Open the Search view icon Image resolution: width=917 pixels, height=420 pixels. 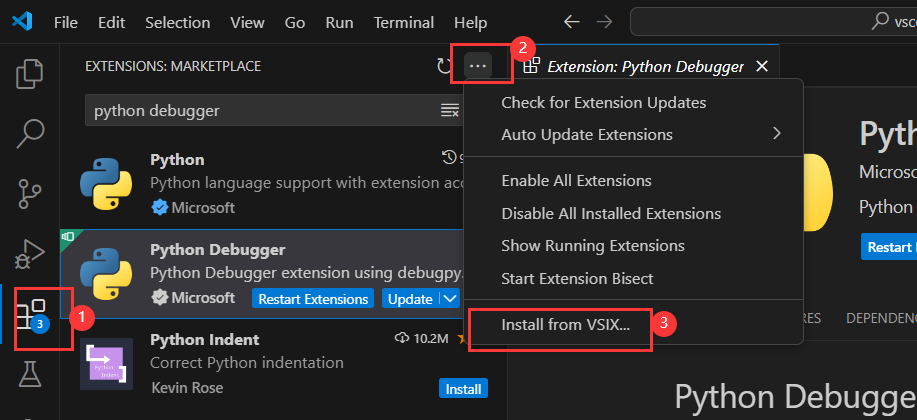click(x=32, y=131)
